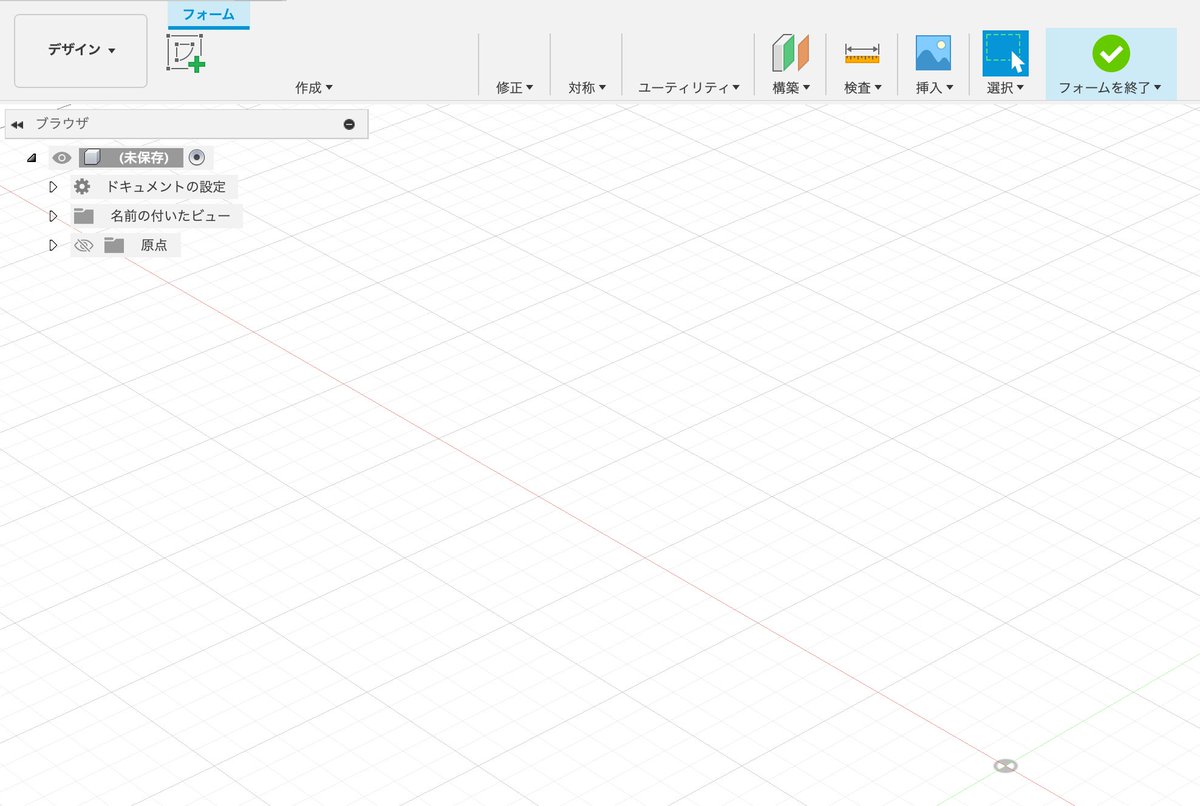Viewport: 1200px width, 806px height.
Task: Click the Inspect measure ruler icon
Action: click(x=862, y=54)
